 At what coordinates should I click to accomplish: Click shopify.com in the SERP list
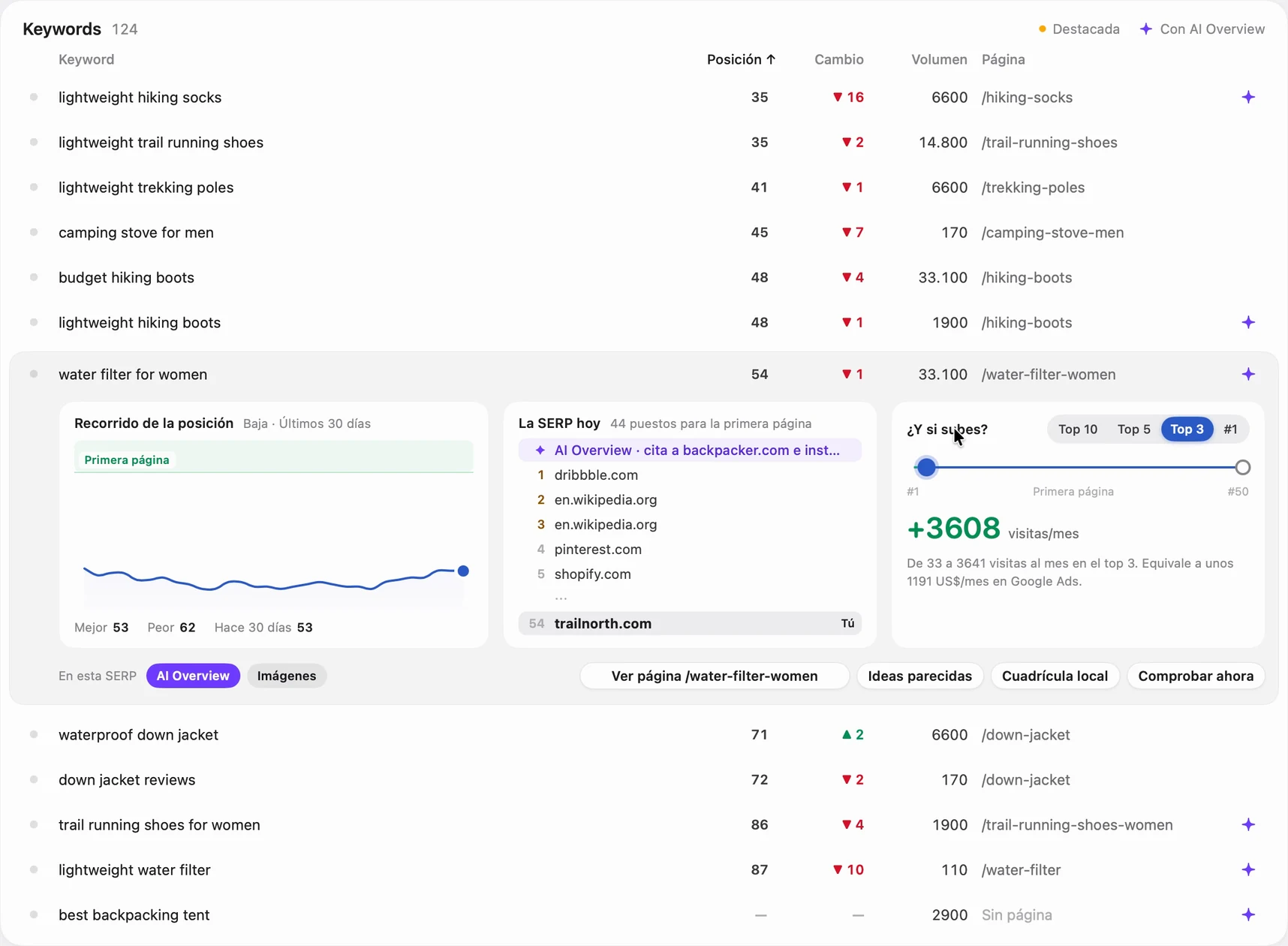(x=592, y=574)
